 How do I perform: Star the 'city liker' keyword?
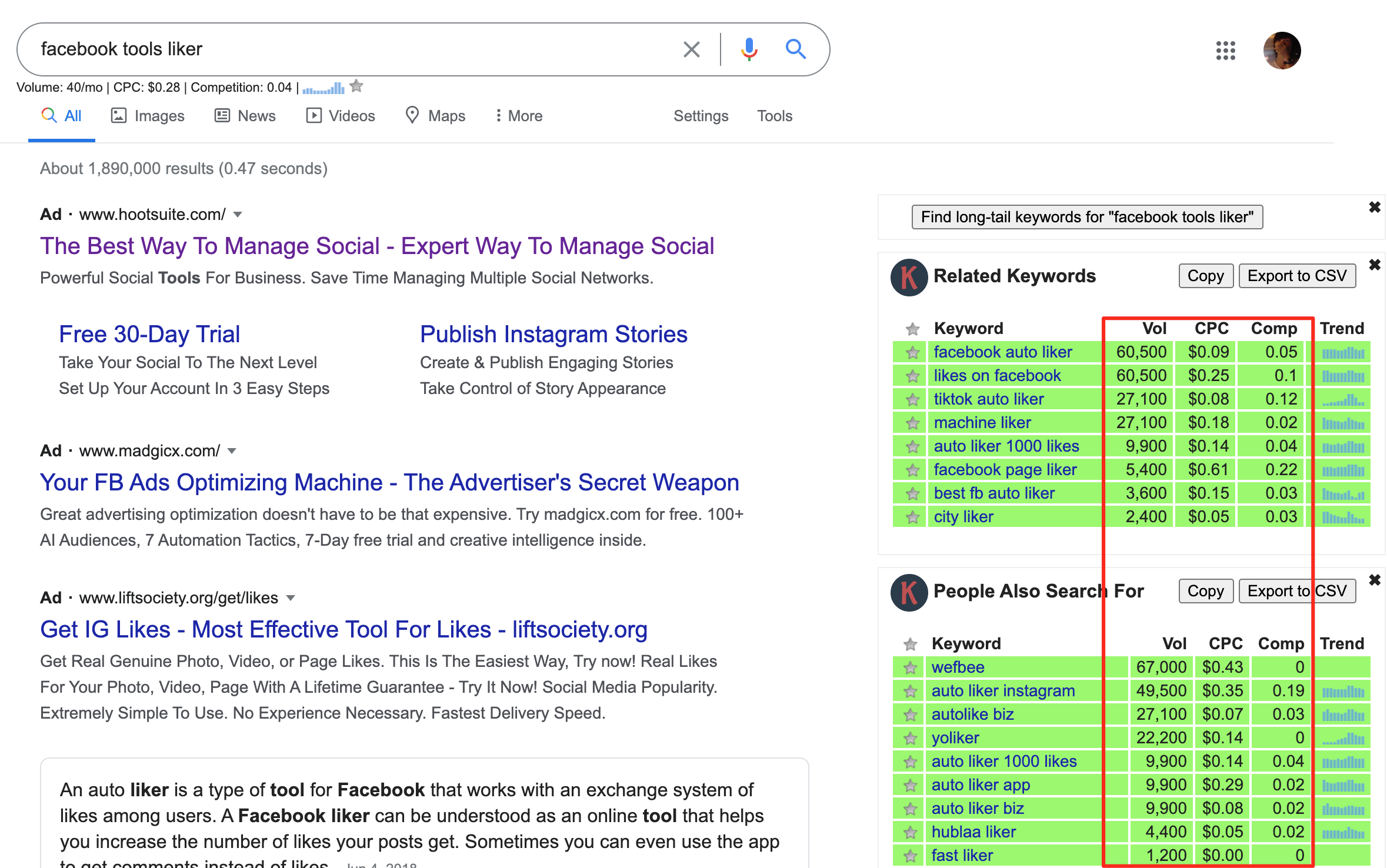point(912,517)
